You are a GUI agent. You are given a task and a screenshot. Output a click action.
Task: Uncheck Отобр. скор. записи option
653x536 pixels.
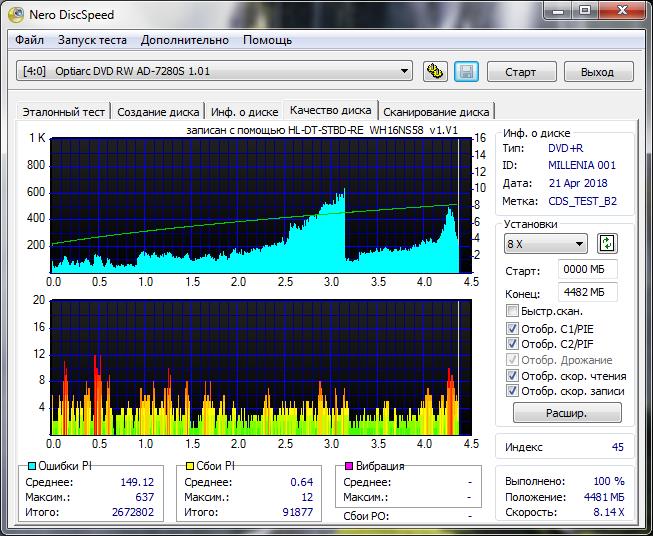513,391
